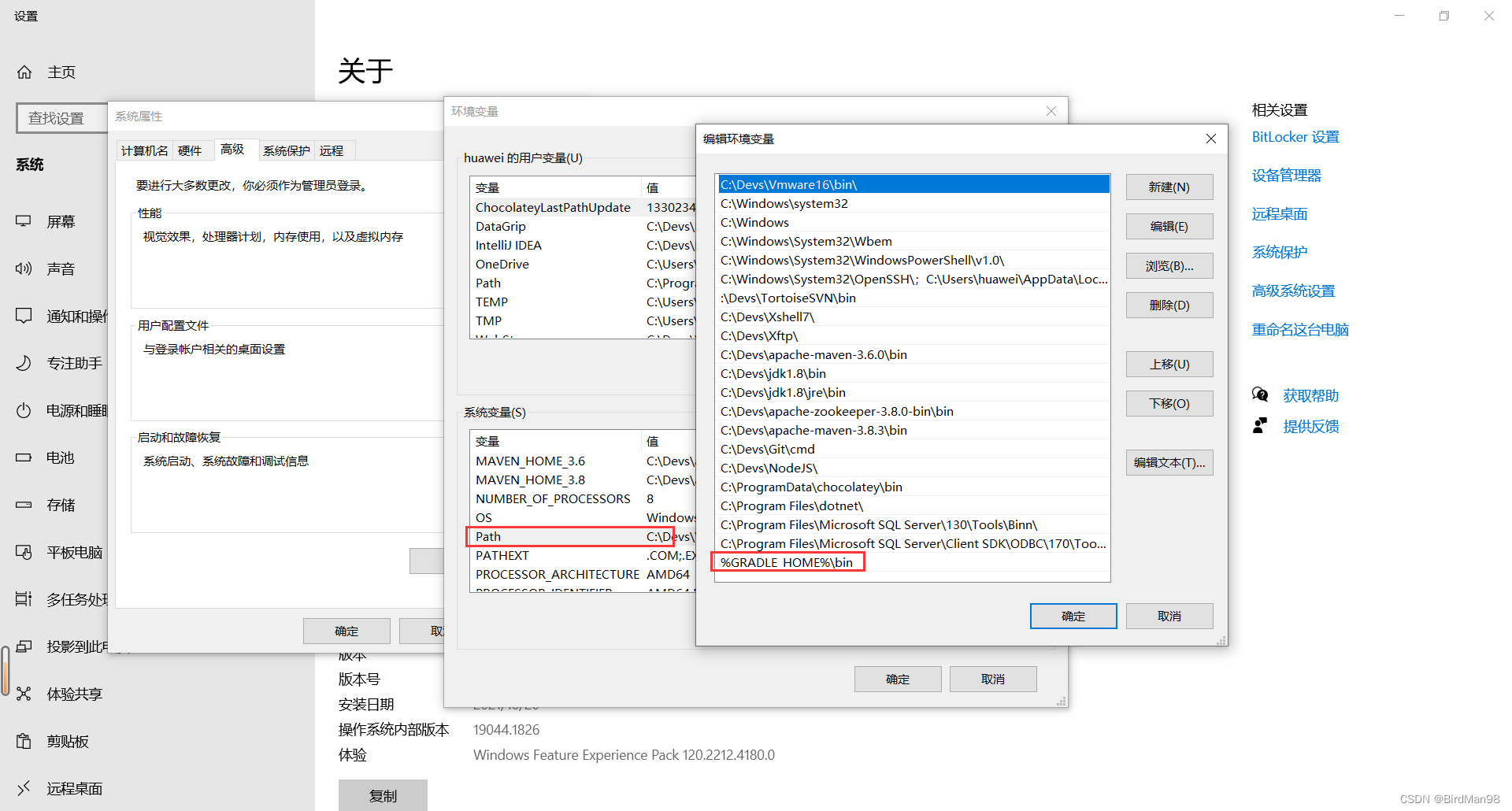Select the ChocolateyLastPathUpdate user variable
The height and width of the screenshot is (811, 1512).
pos(583,207)
